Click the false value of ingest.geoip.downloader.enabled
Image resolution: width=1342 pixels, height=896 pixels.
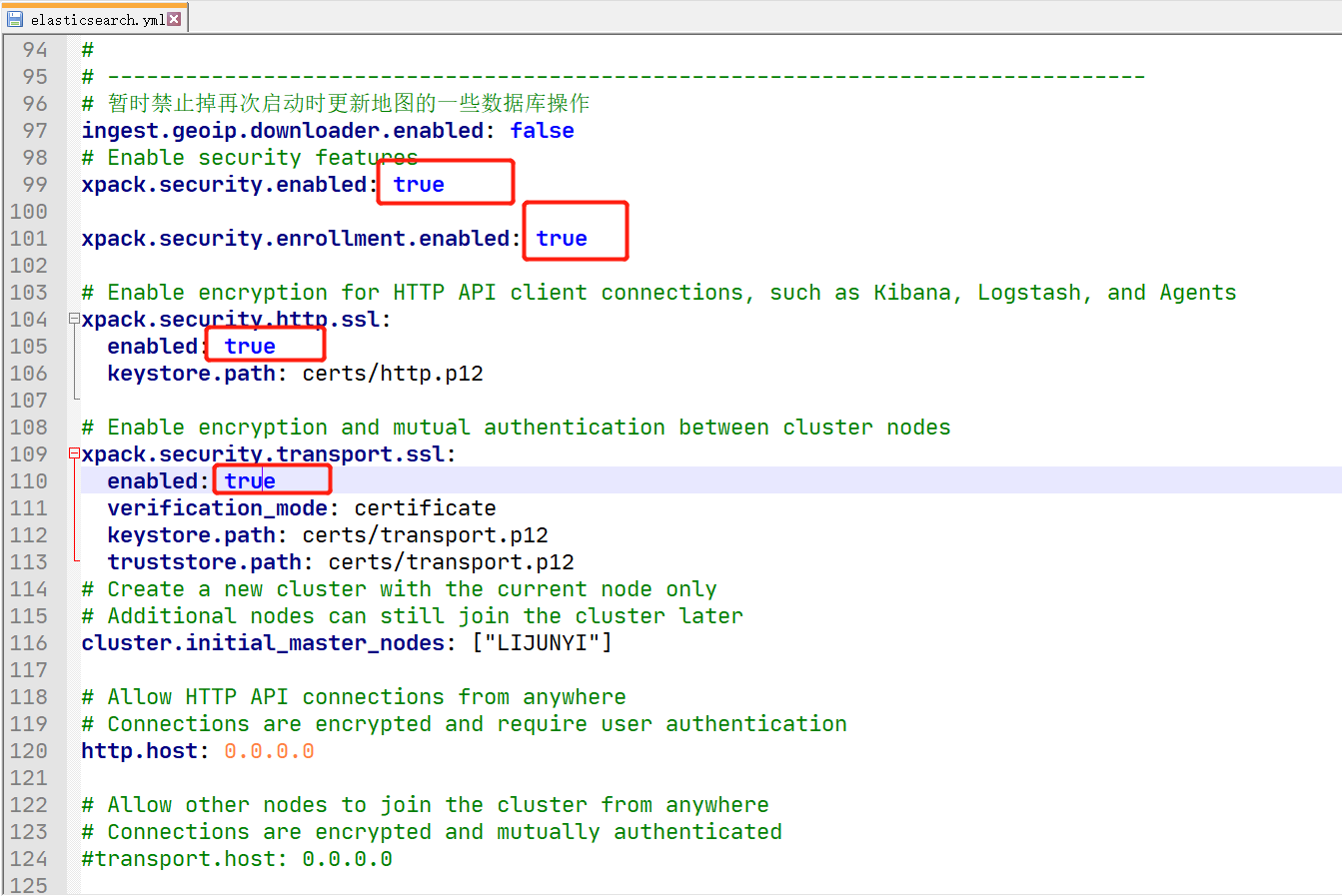[x=542, y=131]
